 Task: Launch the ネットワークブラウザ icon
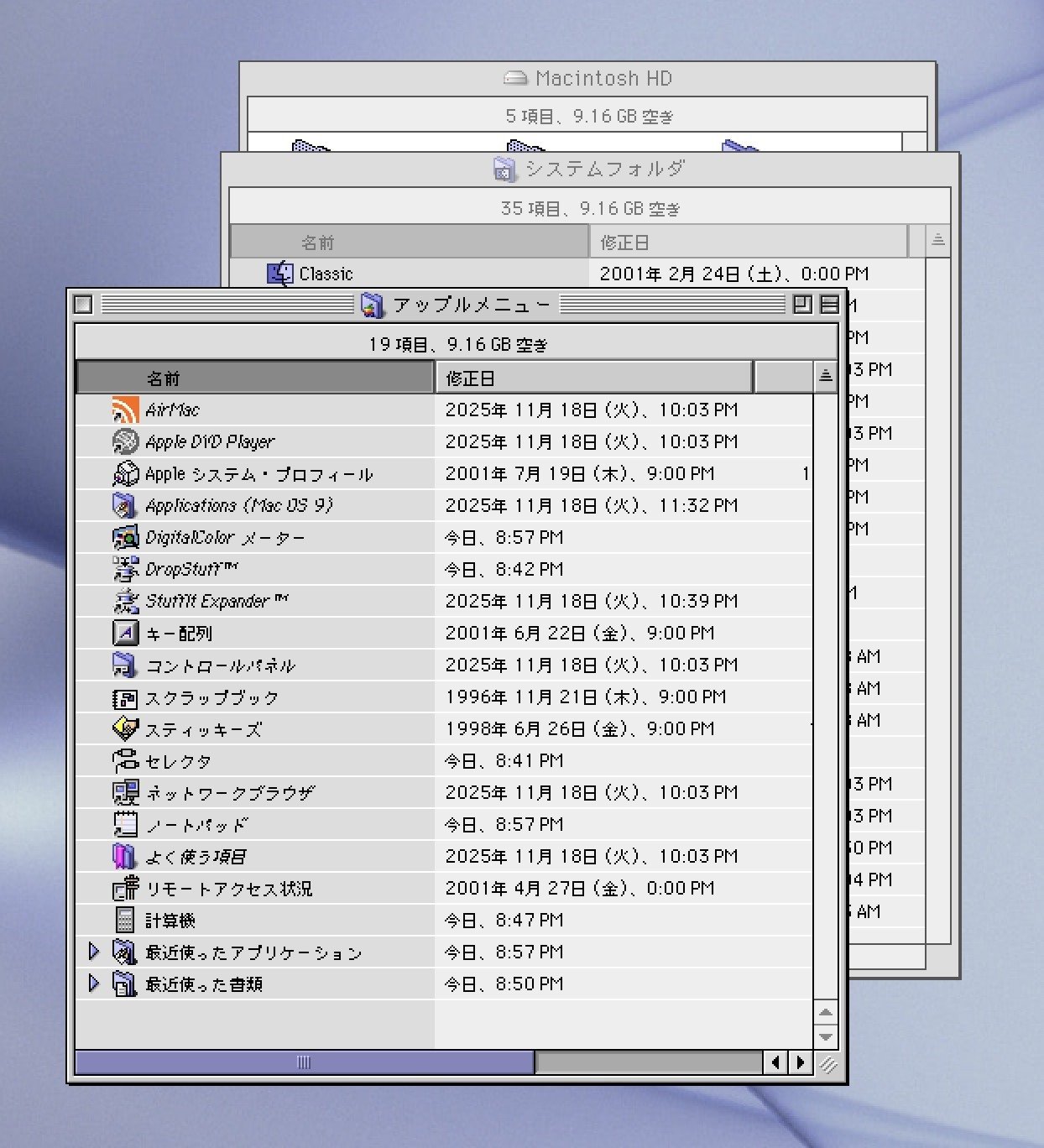tap(126, 792)
